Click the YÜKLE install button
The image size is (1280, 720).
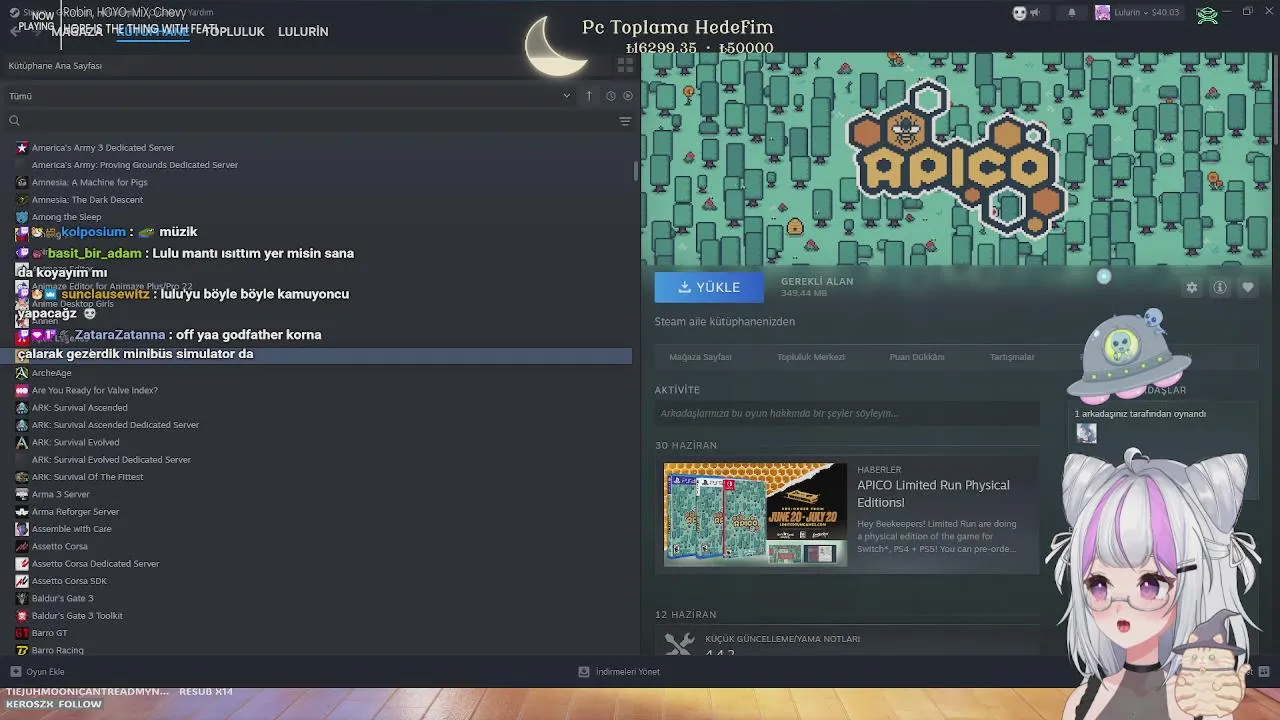(709, 287)
